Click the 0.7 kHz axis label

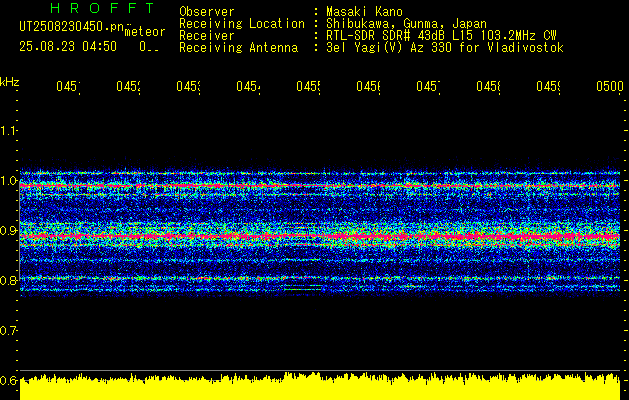(x=8, y=330)
